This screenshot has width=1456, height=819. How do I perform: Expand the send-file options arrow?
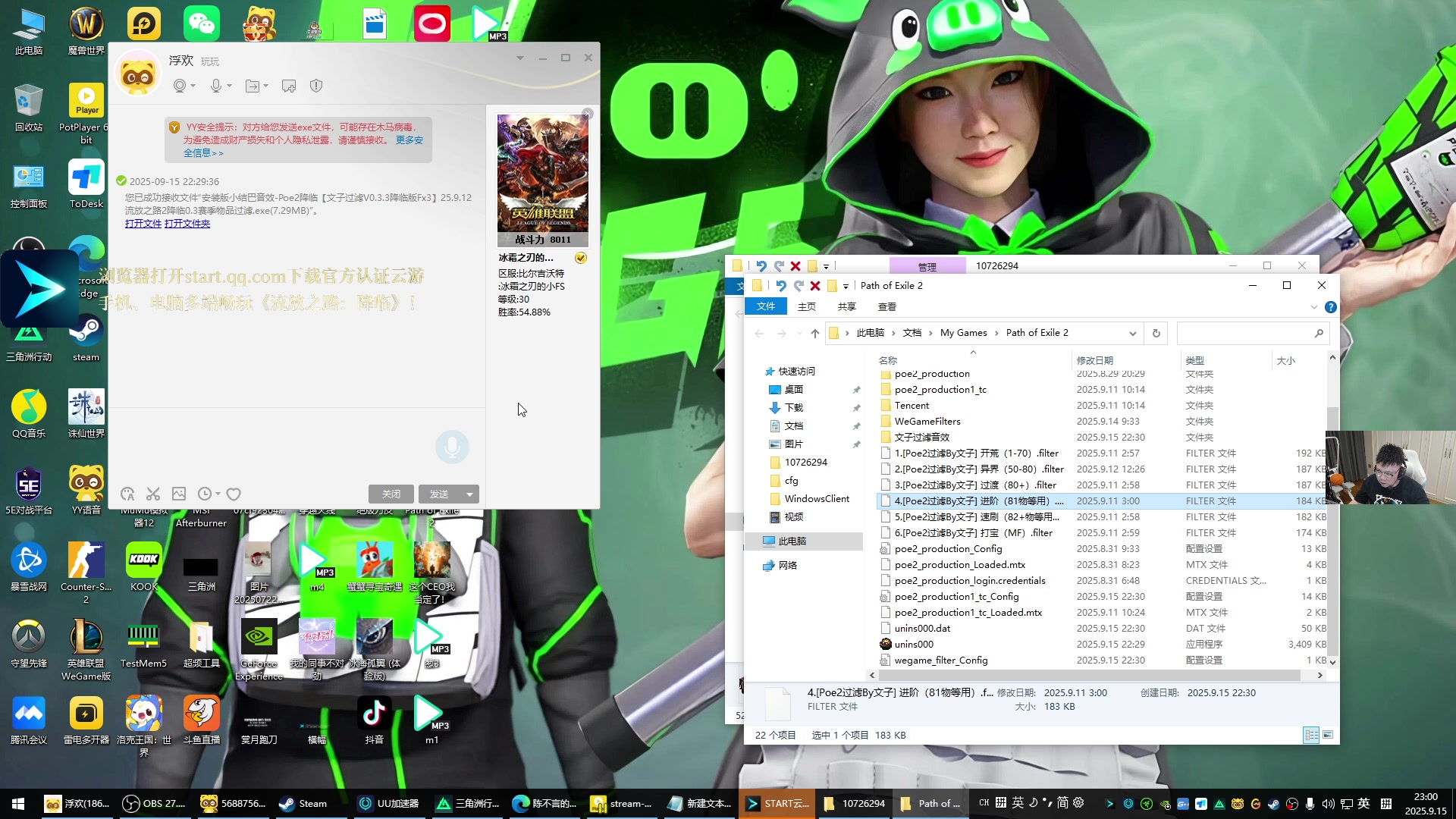pos(265,86)
